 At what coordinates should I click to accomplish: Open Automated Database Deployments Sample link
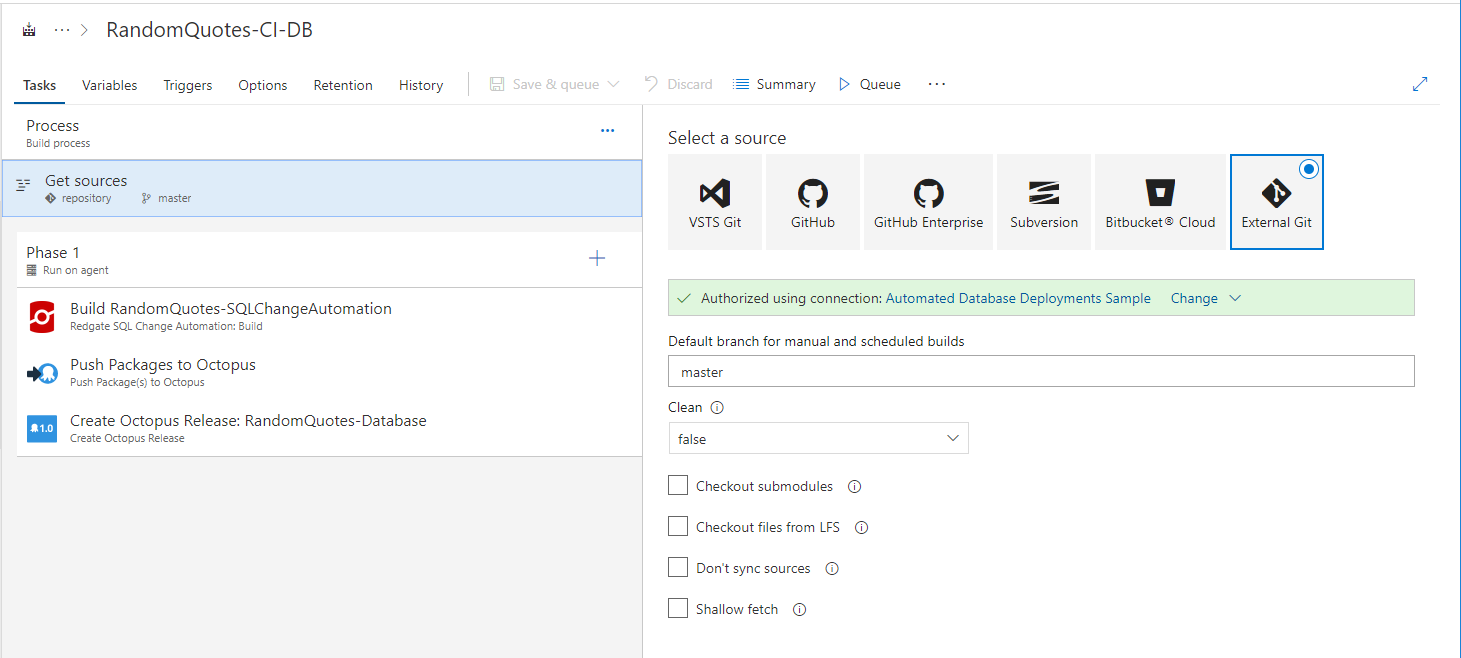click(1017, 298)
